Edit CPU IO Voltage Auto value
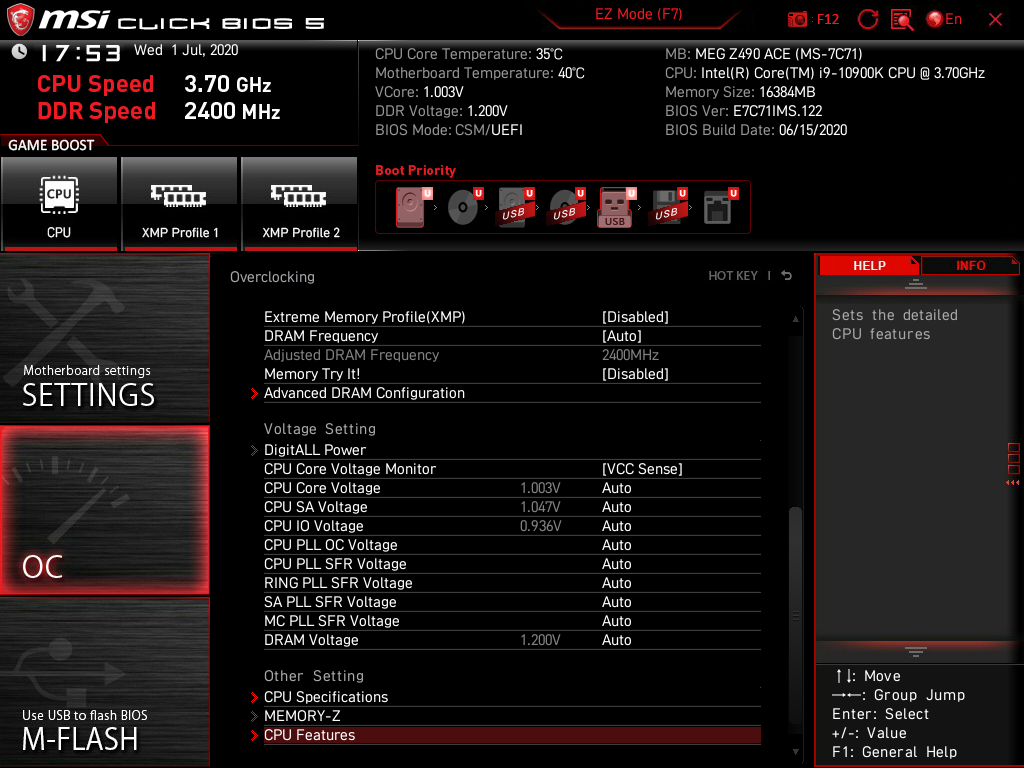 pos(616,526)
